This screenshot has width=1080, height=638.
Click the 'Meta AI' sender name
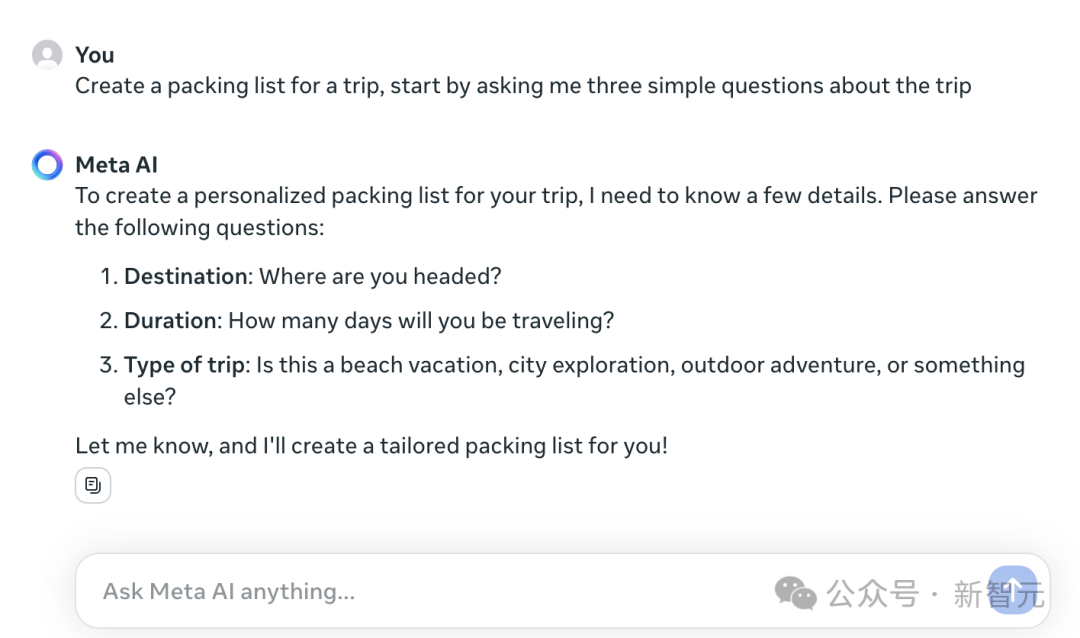click(x=116, y=165)
